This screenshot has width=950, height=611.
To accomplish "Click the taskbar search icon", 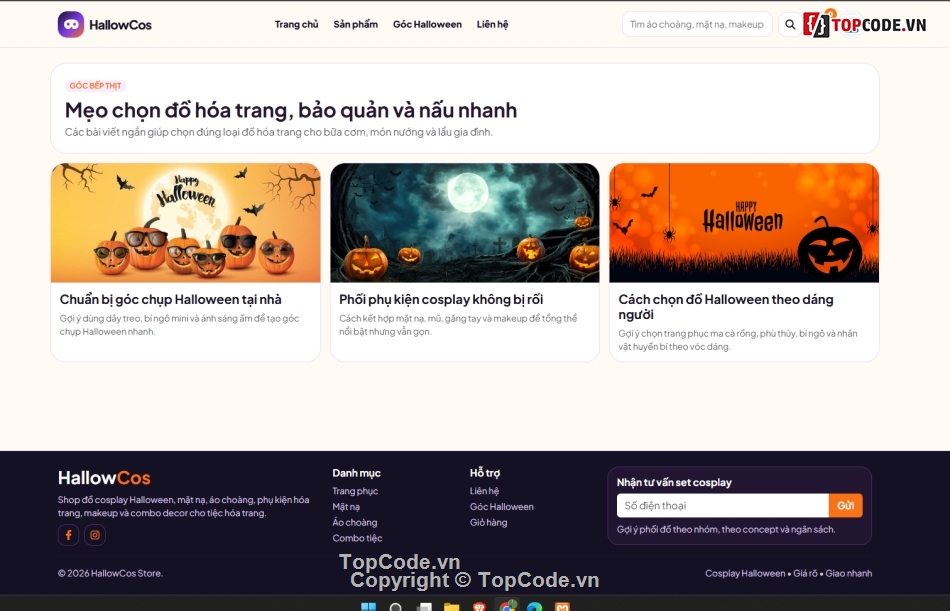I will point(396,606).
